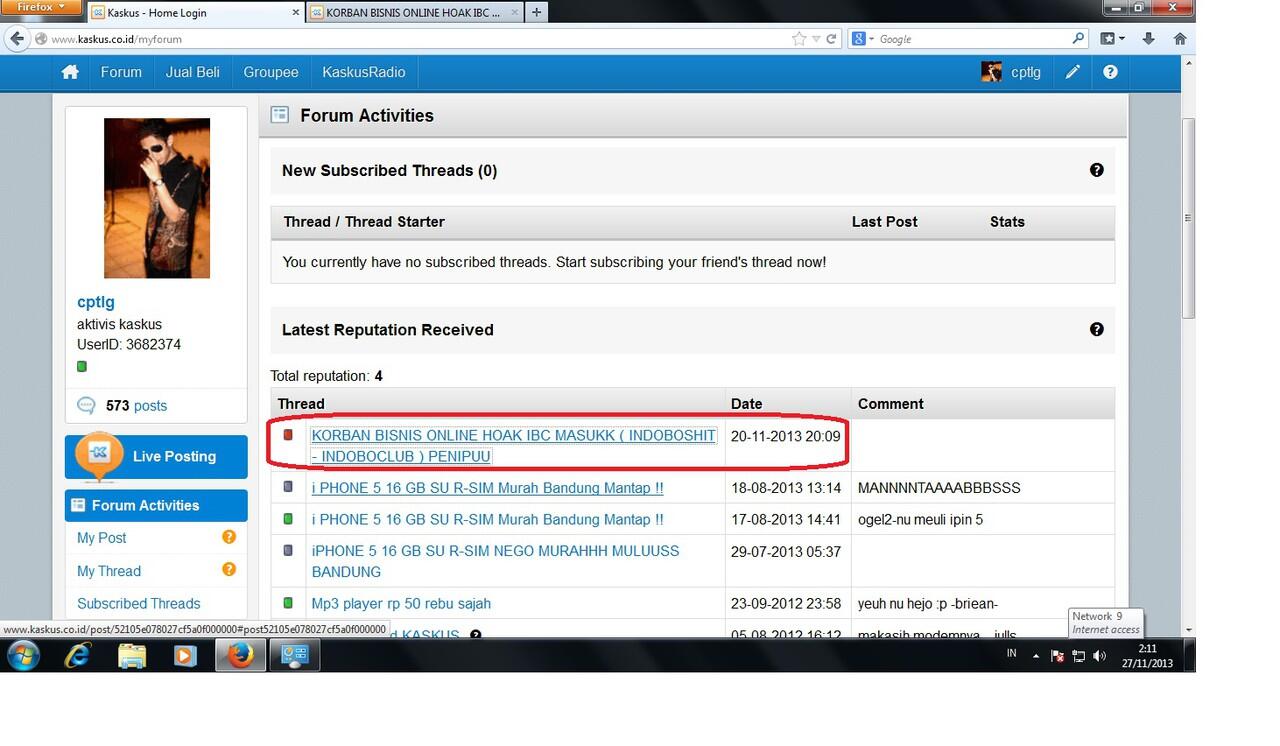Viewport: 1280px width, 746px height.
Task: Open the address bar history dropdown arrow
Action: click(x=816, y=39)
